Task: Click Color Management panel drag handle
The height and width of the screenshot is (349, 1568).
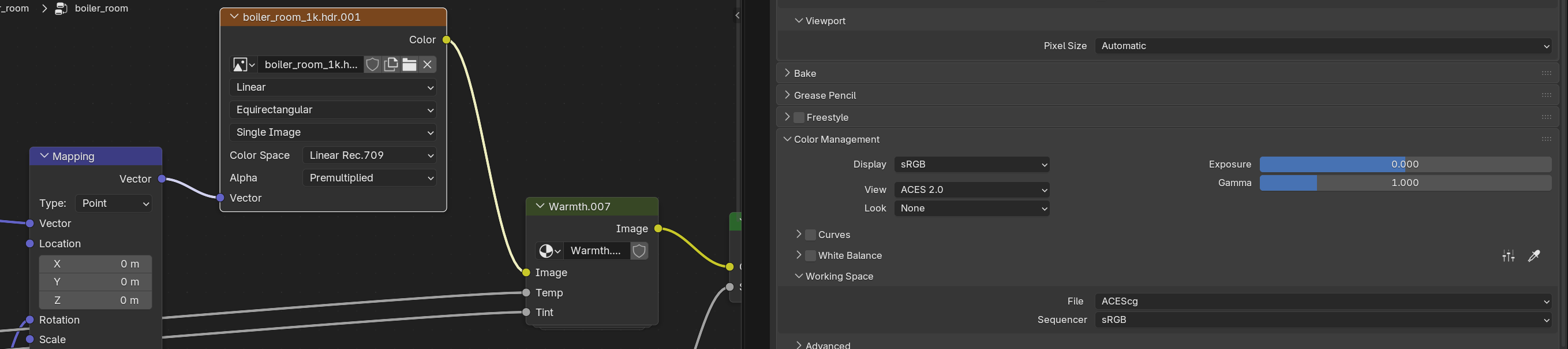Action: click(x=1547, y=139)
